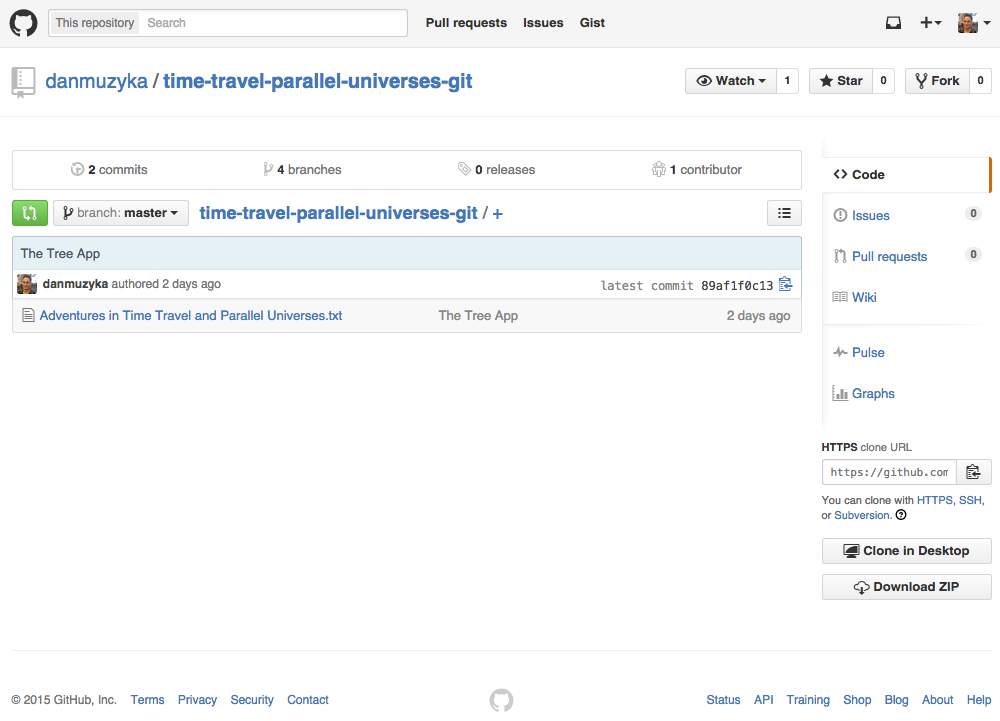Open the user avatar menu in header
Image resolution: width=1000 pixels, height=721 pixels.
pyautogui.click(x=974, y=23)
